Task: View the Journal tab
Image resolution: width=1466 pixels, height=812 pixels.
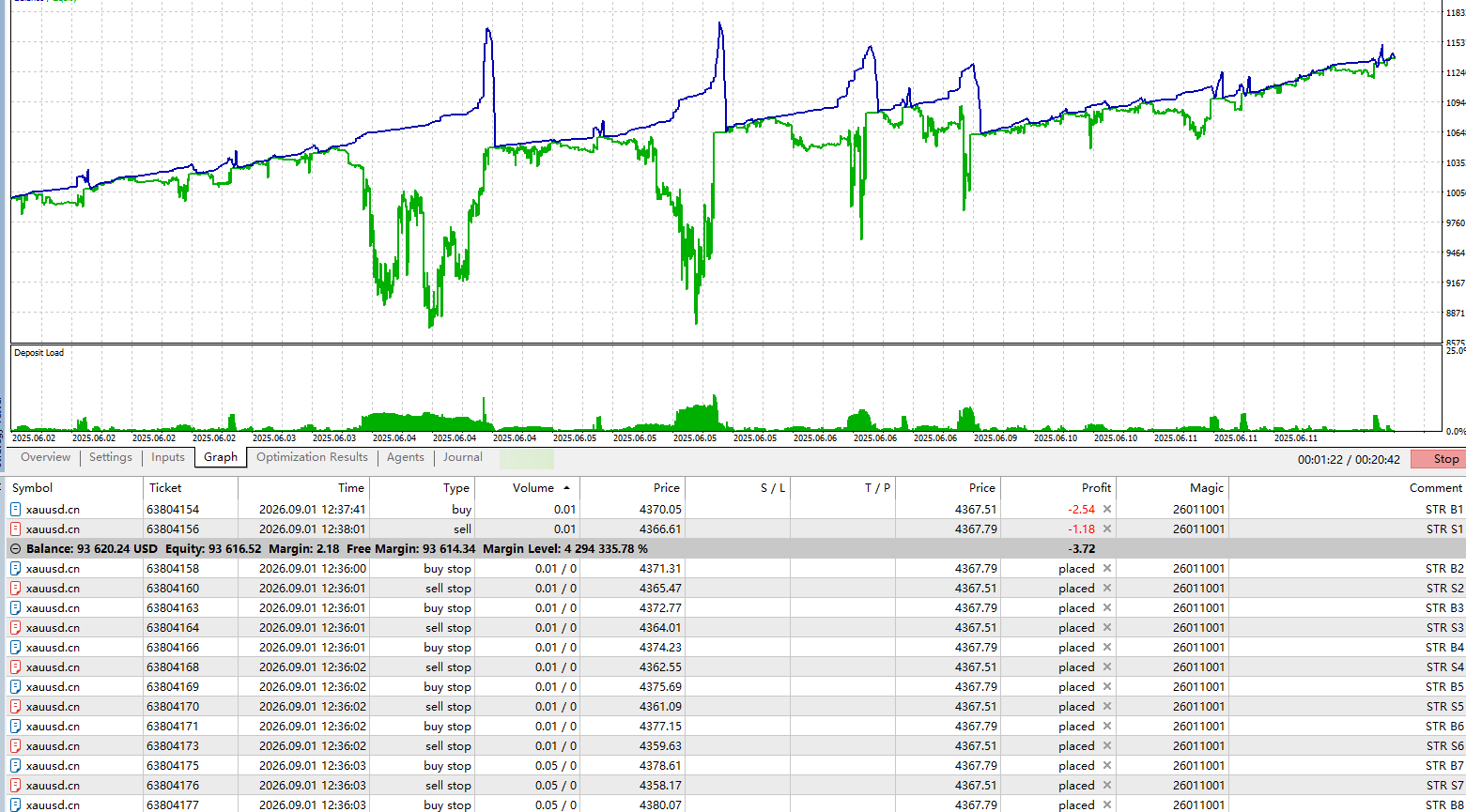Action: [x=463, y=457]
